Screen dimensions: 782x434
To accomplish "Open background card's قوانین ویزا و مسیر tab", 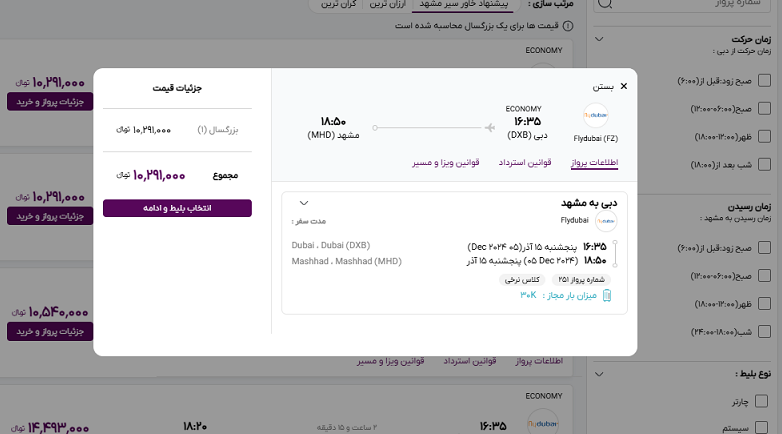I will point(391,361).
